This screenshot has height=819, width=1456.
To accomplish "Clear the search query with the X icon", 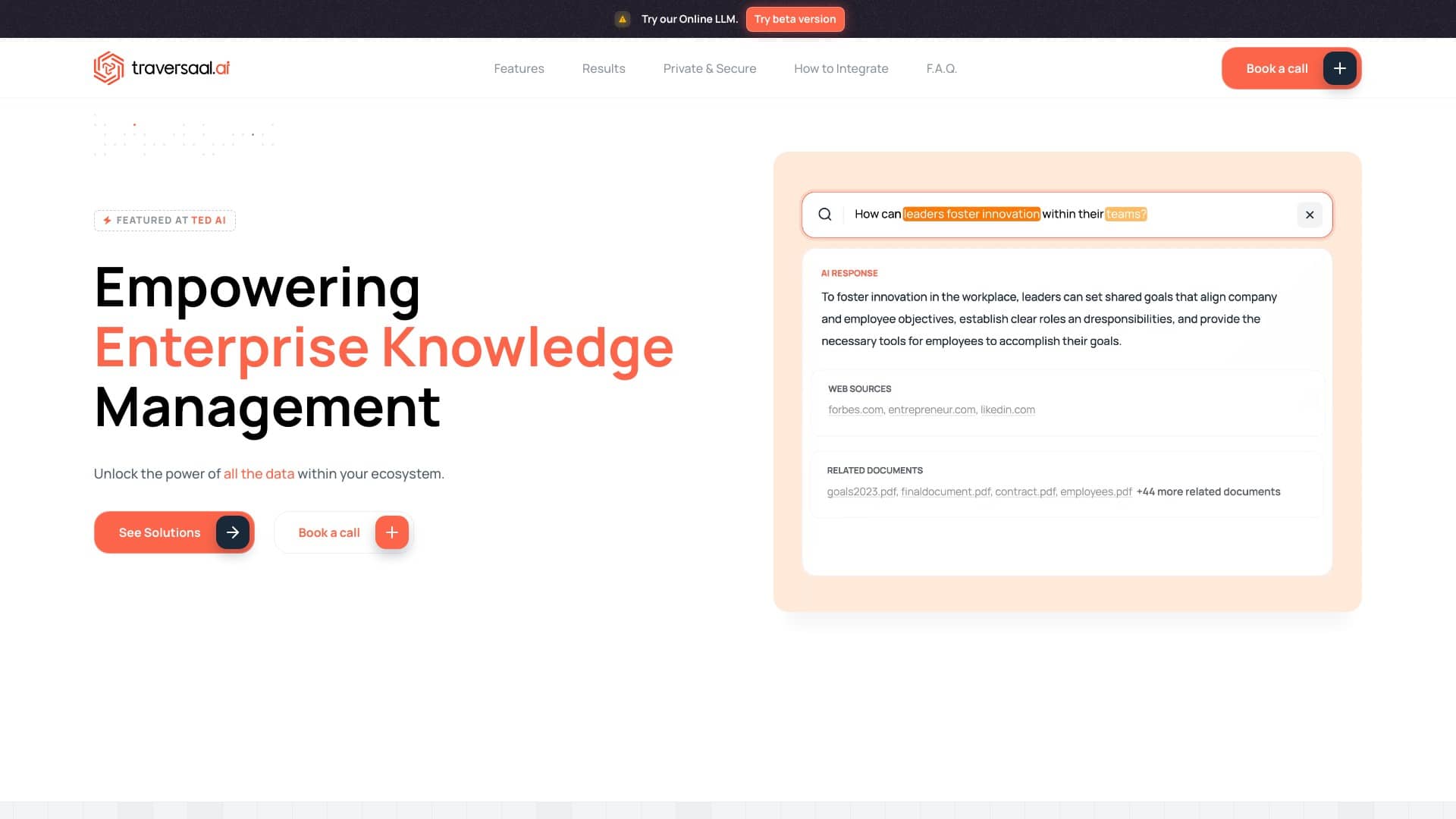I will pos(1309,215).
